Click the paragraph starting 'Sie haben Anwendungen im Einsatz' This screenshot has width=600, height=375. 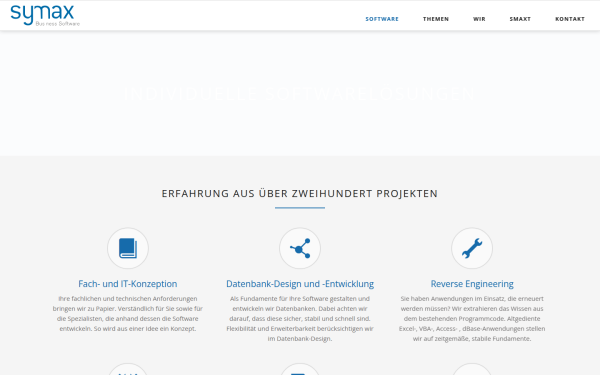(x=472, y=318)
